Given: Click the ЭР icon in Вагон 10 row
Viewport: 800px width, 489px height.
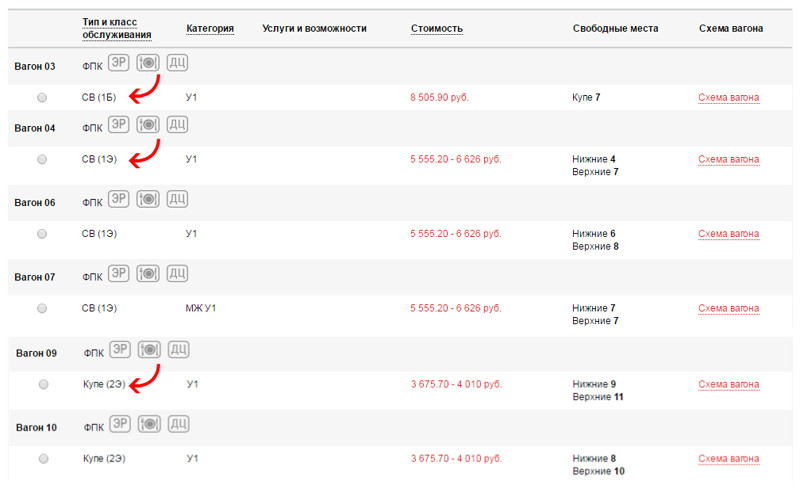Looking at the screenshot, I should [x=120, y=424].
